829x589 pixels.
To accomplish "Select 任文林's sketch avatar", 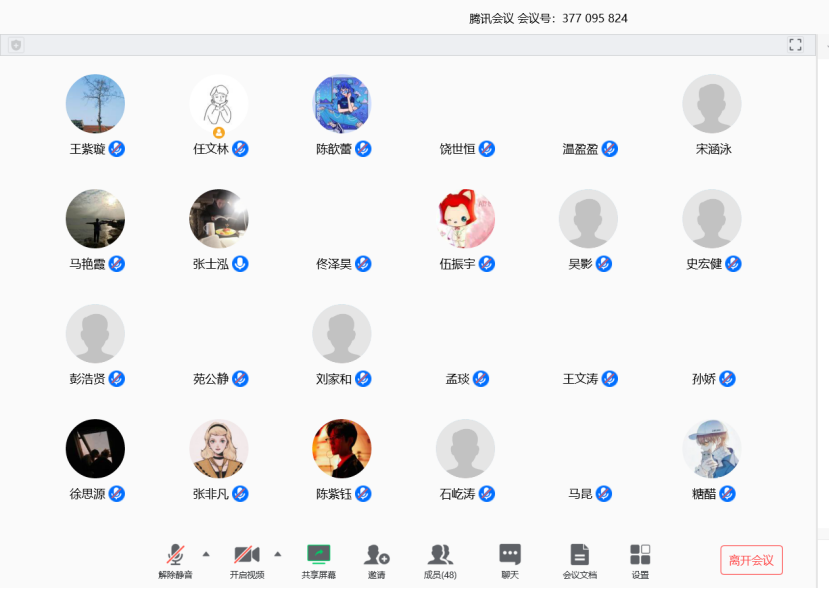I will (218, 104).
